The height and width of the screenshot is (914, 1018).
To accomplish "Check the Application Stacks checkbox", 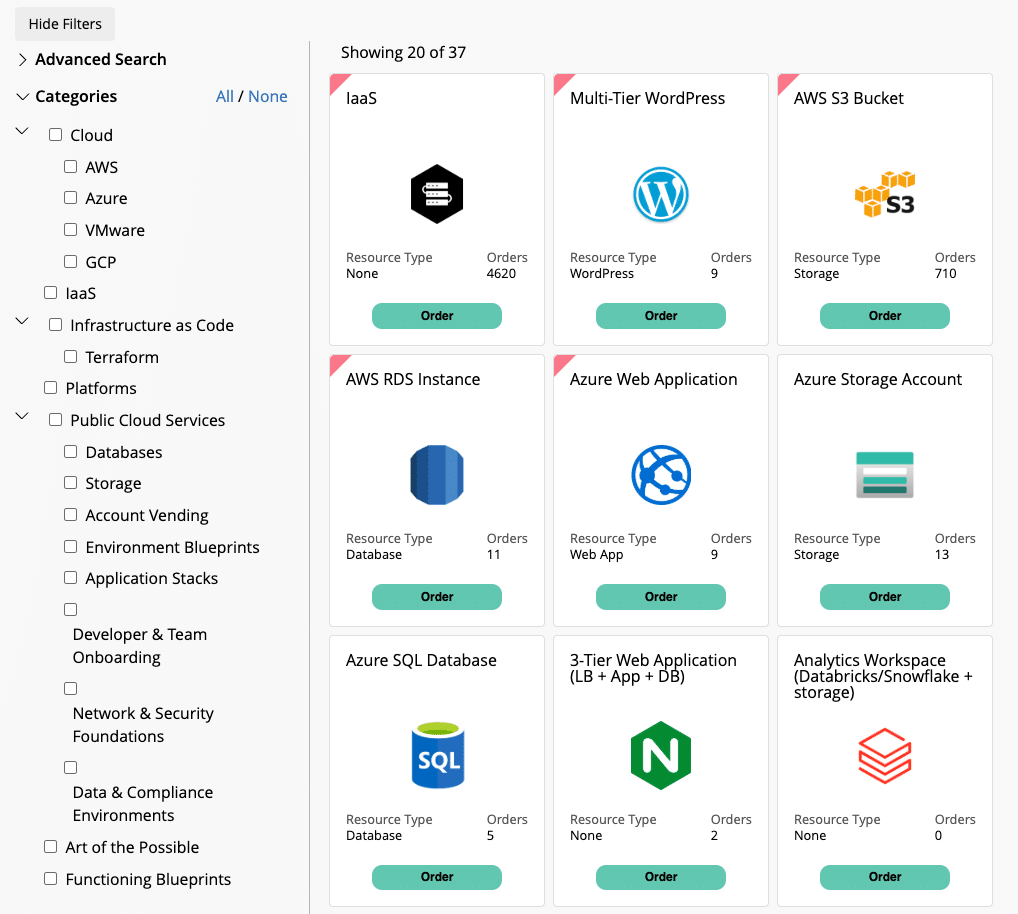I will pyautogui.click(x=70, y=577).
